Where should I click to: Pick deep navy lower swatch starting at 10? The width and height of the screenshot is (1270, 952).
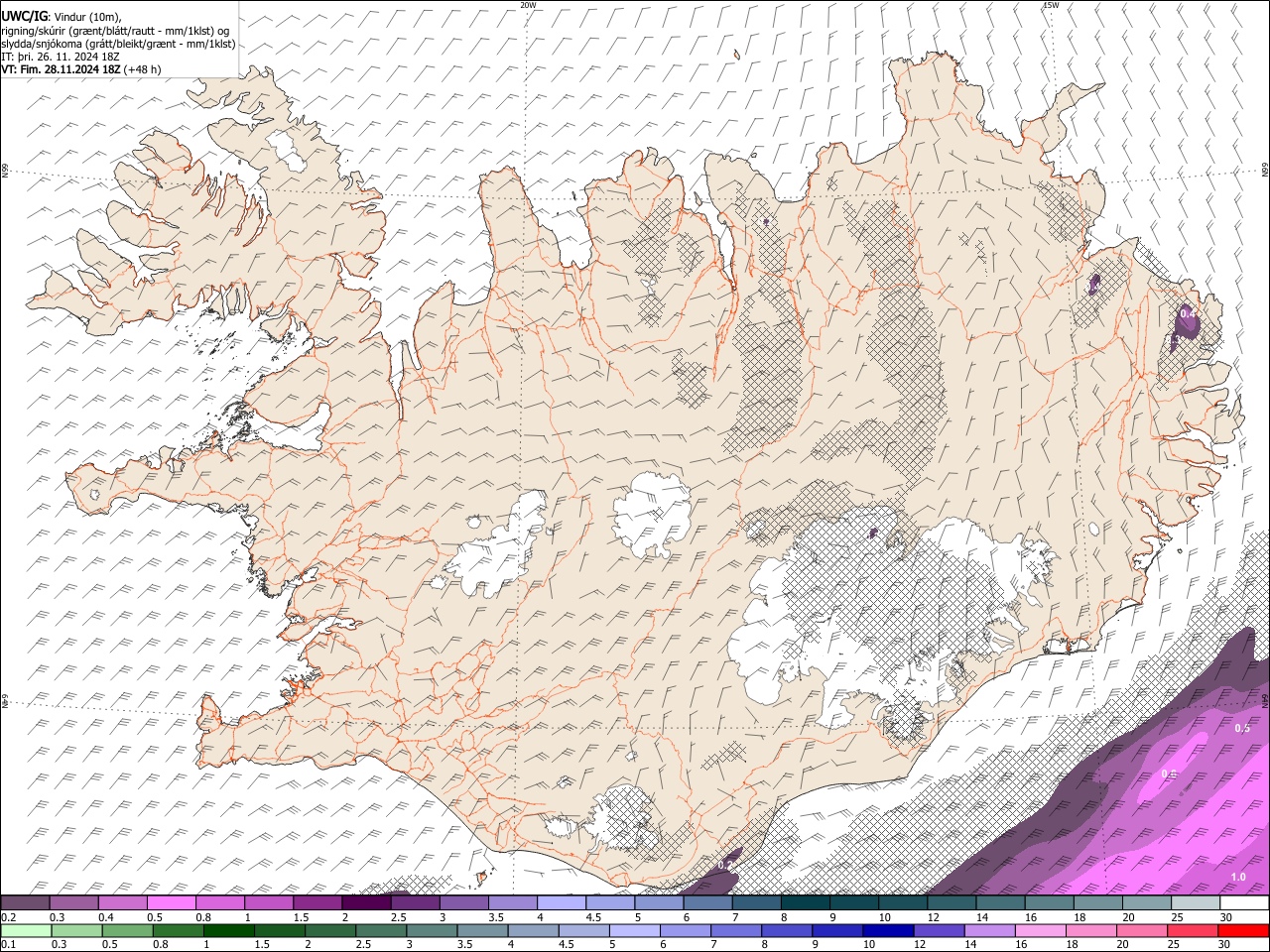point(886,930)
